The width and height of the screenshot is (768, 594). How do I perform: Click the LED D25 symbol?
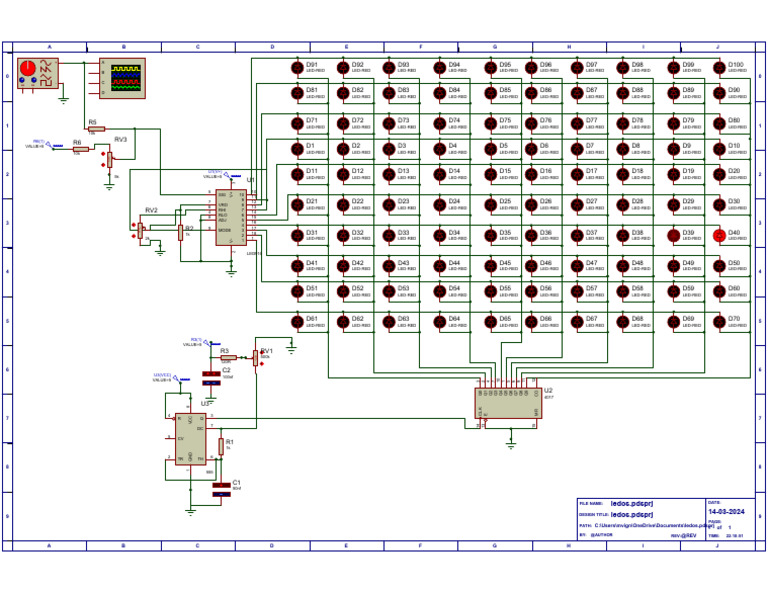(491, 204)
